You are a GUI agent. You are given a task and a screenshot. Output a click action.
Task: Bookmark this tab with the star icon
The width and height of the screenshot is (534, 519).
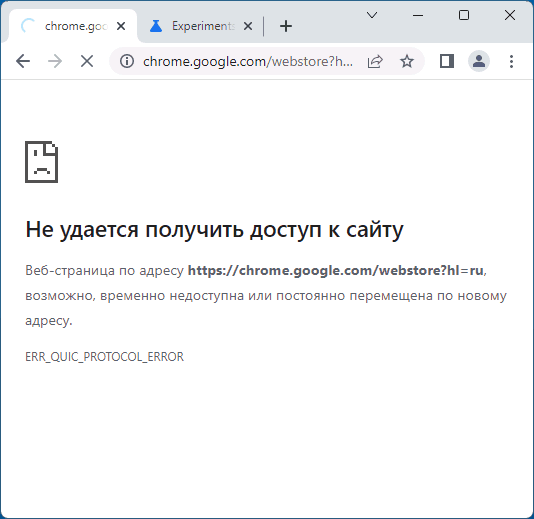(407, 62)
